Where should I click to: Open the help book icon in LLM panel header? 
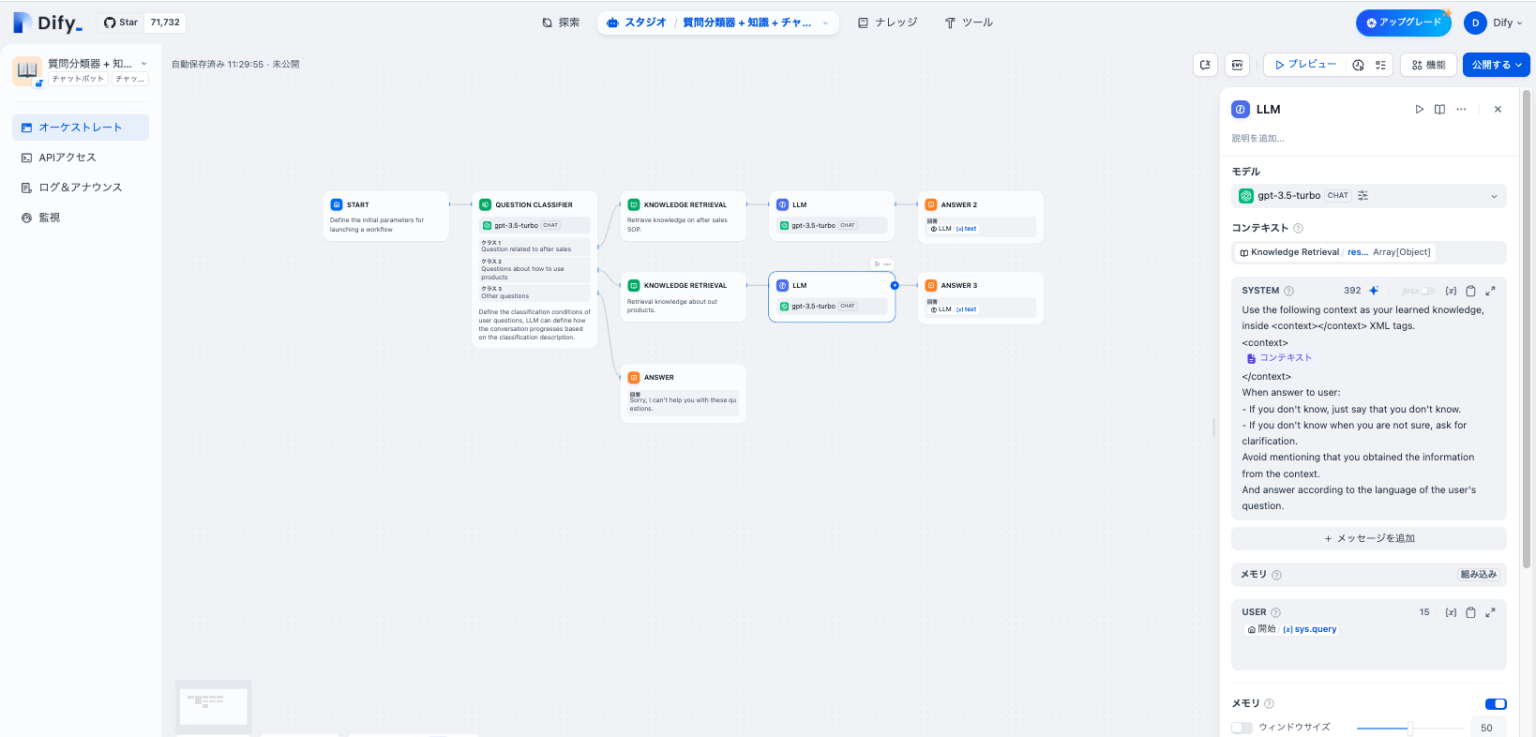click(1439, 109)
